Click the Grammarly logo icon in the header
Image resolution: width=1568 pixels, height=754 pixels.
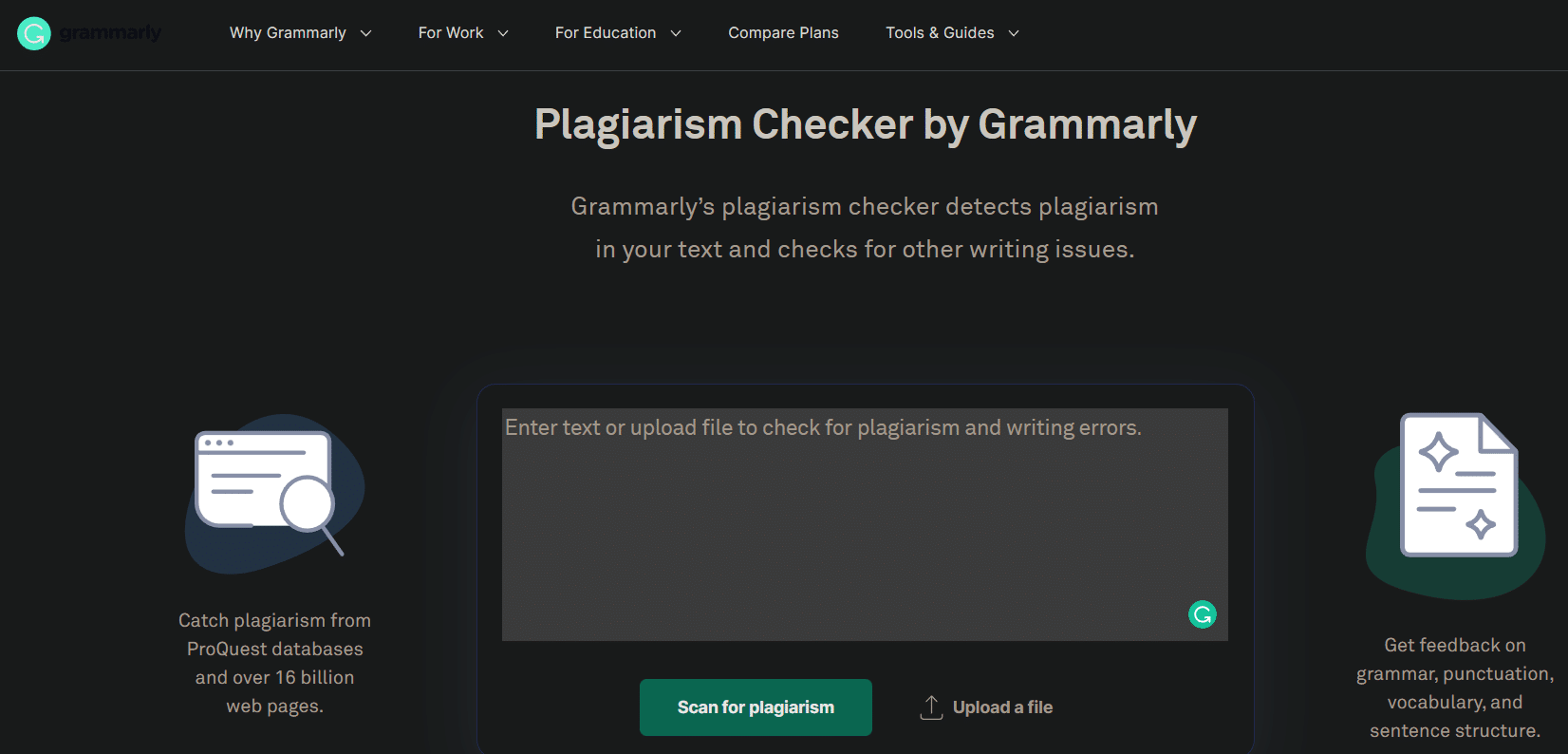point(34,33)
